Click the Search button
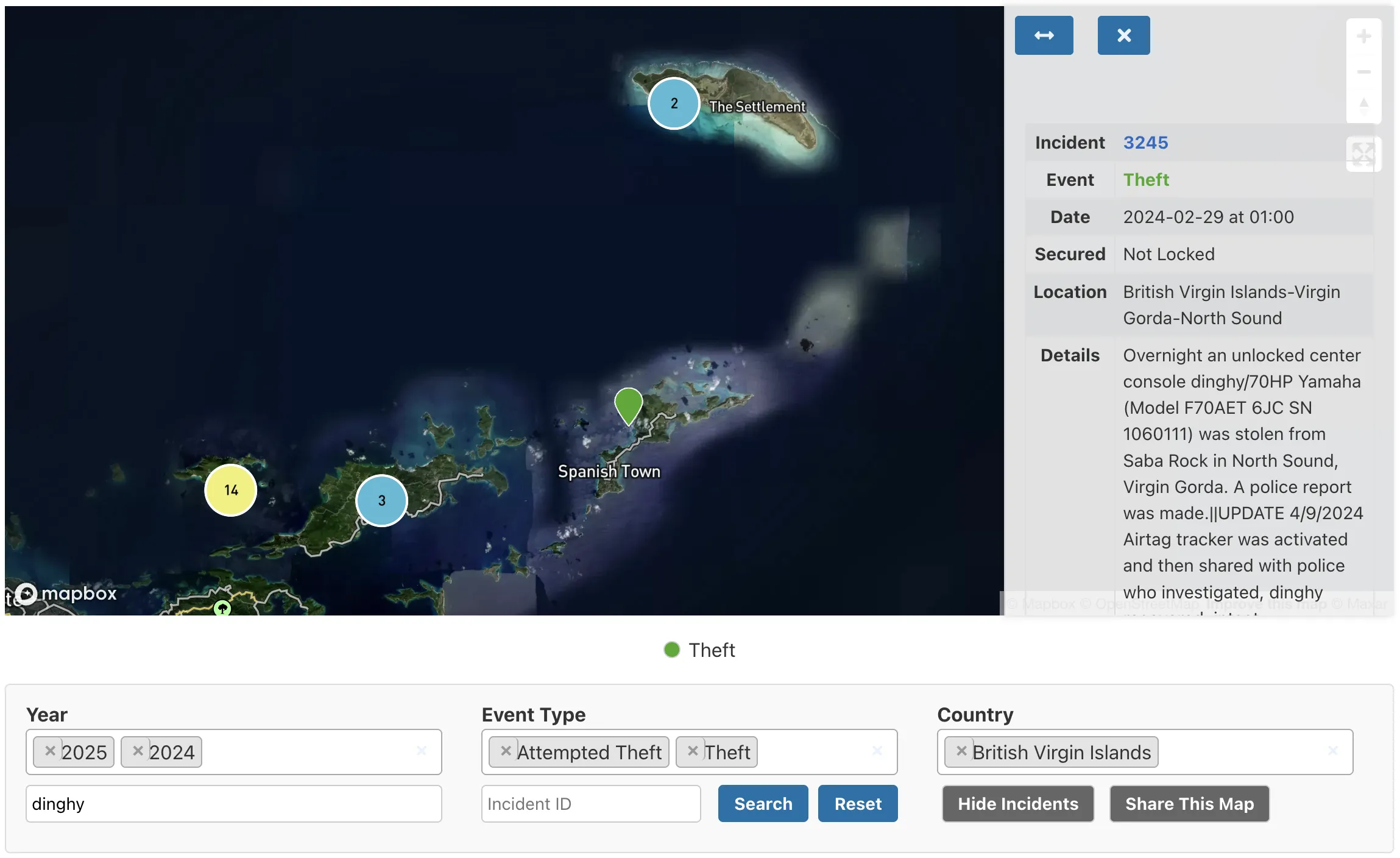 pos(763,804)
